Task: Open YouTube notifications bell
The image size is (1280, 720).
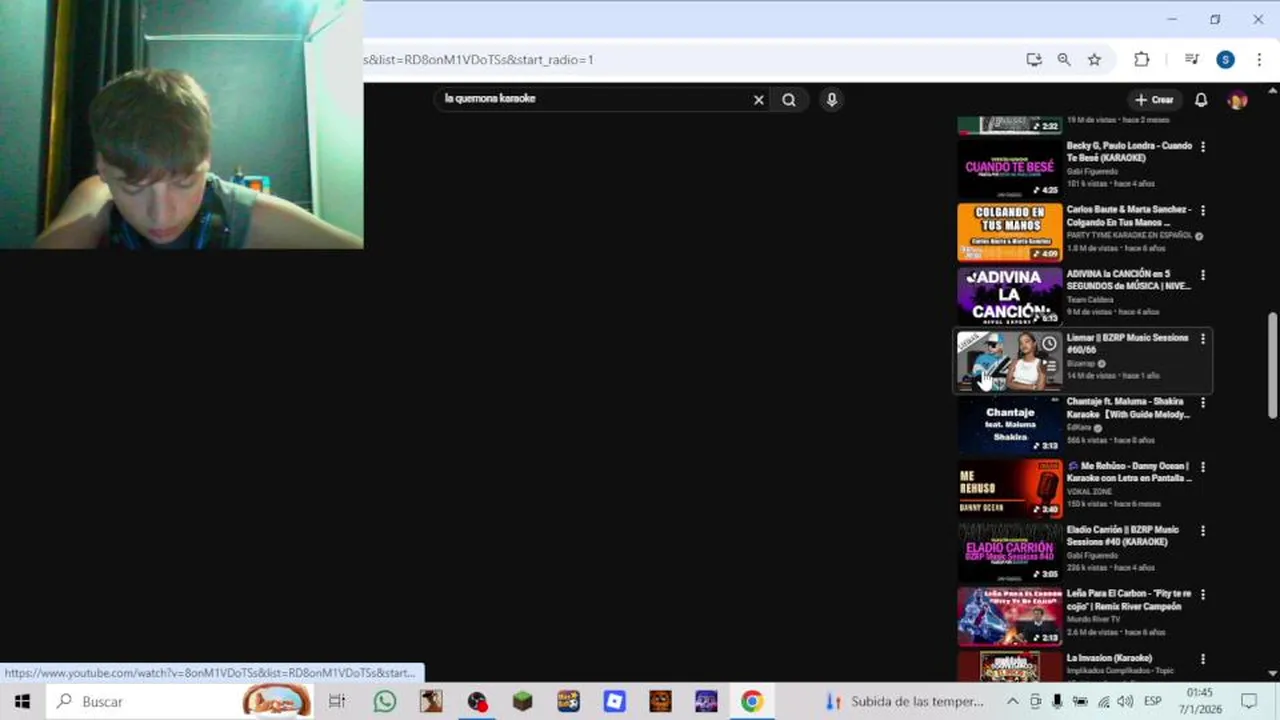Action: 1201,100
